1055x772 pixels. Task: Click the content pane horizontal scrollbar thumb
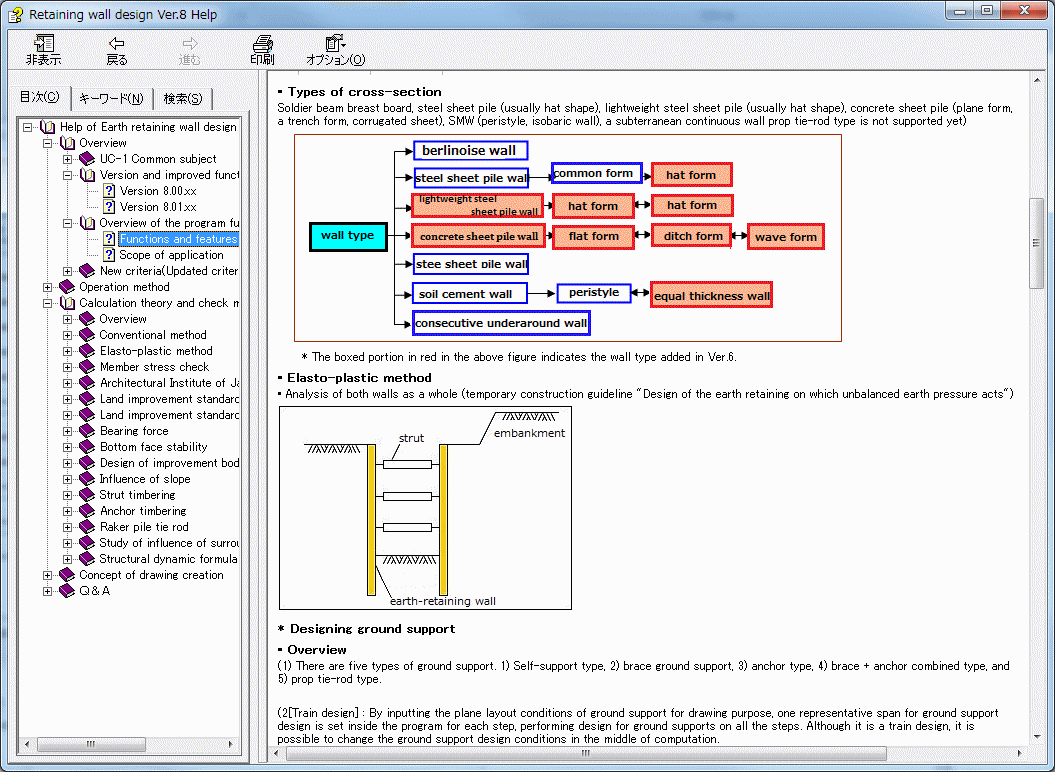coord(586,754)
